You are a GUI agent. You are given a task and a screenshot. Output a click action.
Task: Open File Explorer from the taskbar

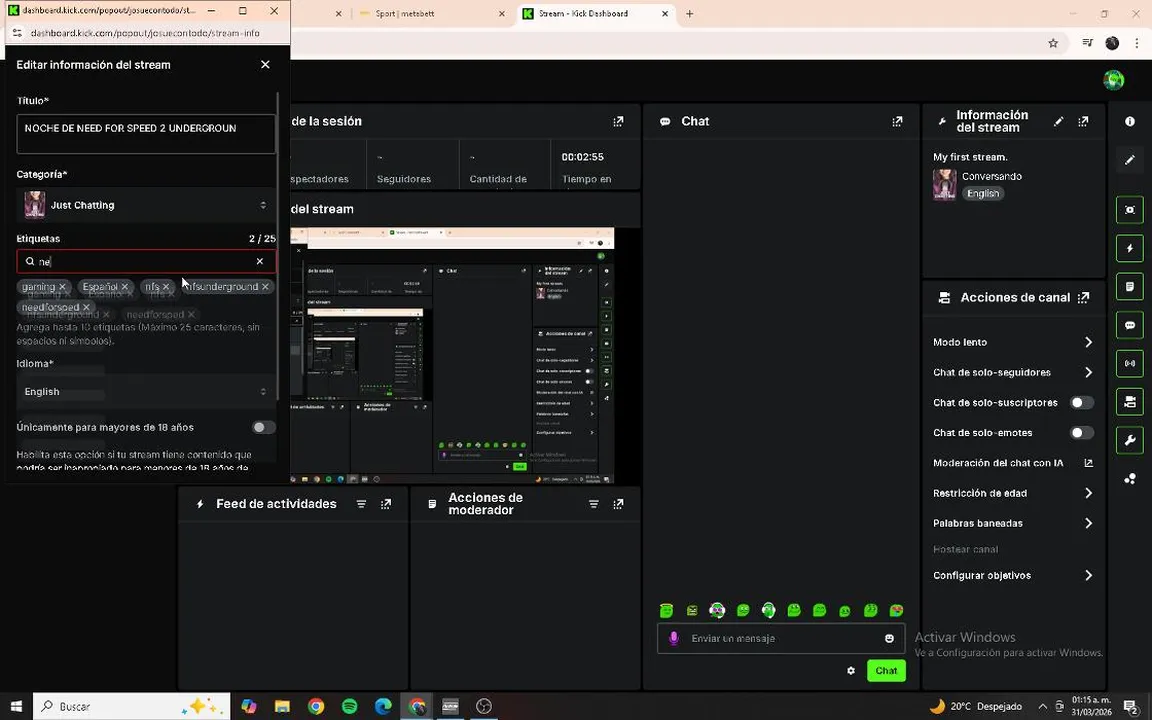282,706
